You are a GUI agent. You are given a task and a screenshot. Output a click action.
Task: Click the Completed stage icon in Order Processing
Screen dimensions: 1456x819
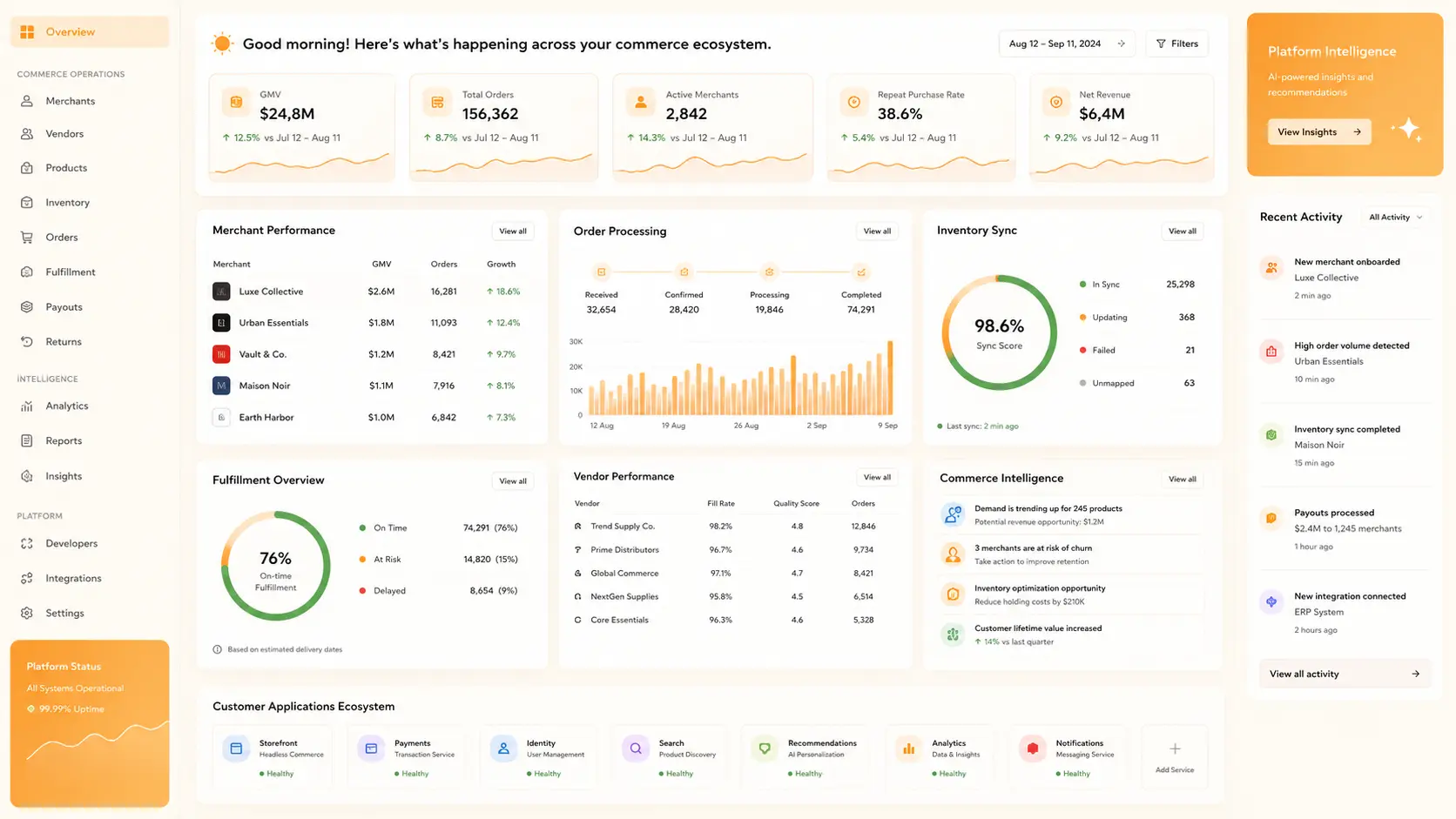coord(861,272)
